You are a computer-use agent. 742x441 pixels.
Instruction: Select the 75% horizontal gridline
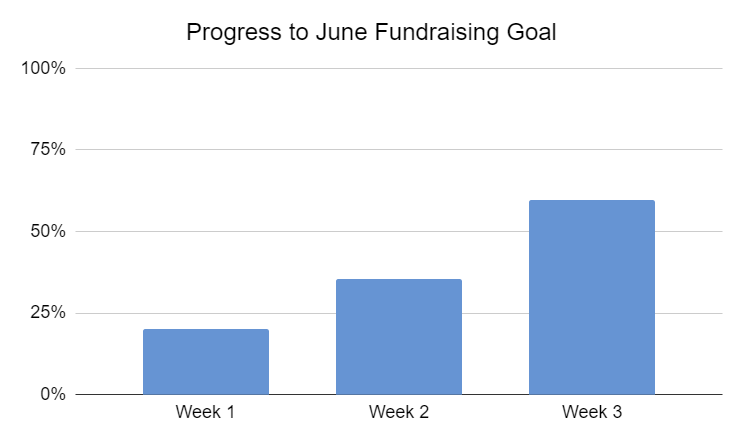(x=400, y=150)
